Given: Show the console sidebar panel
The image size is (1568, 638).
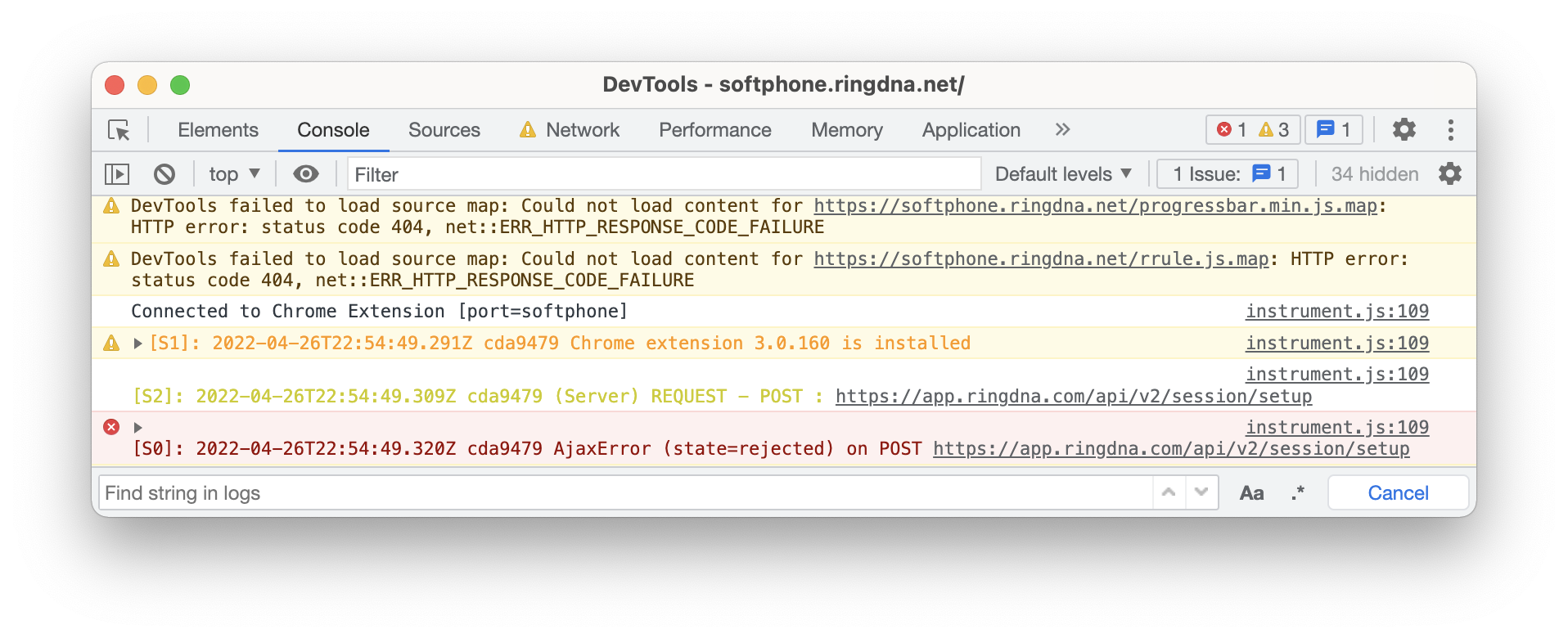Looking at the screenshot, I should (x=117, y=174).
